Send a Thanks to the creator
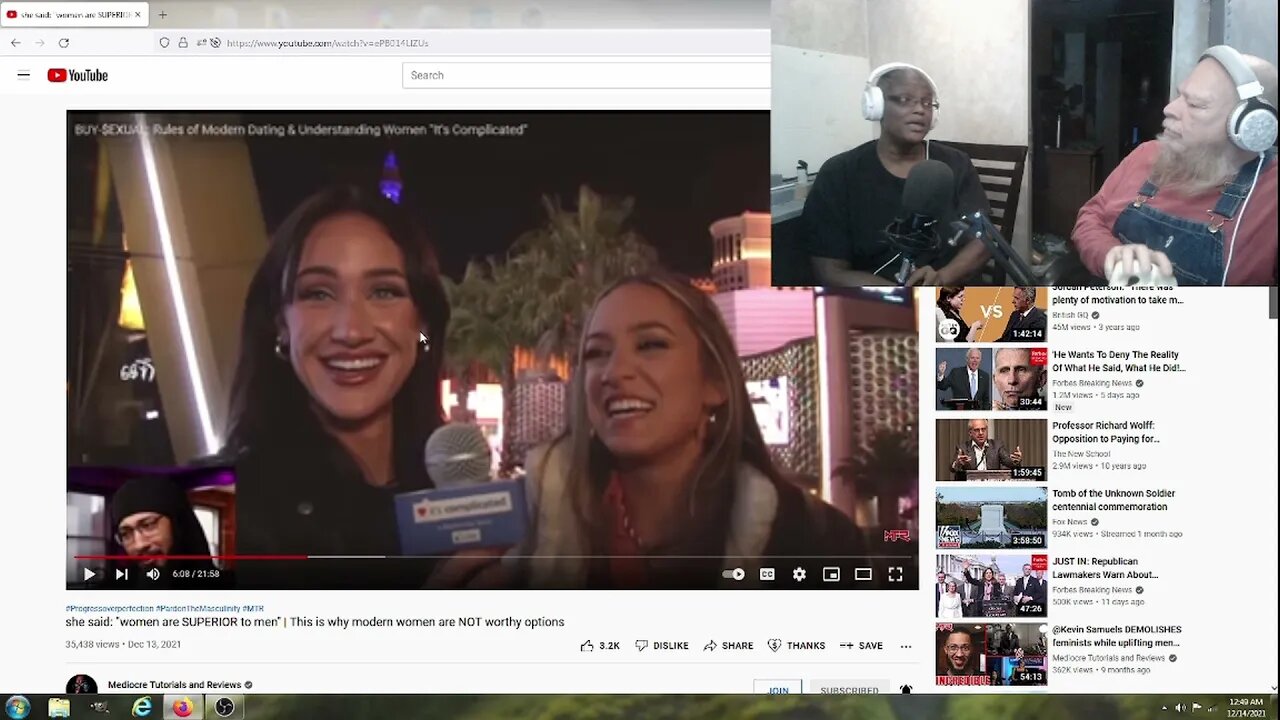The height and width of the screenshot is (720, 1280). click(796, 646)
